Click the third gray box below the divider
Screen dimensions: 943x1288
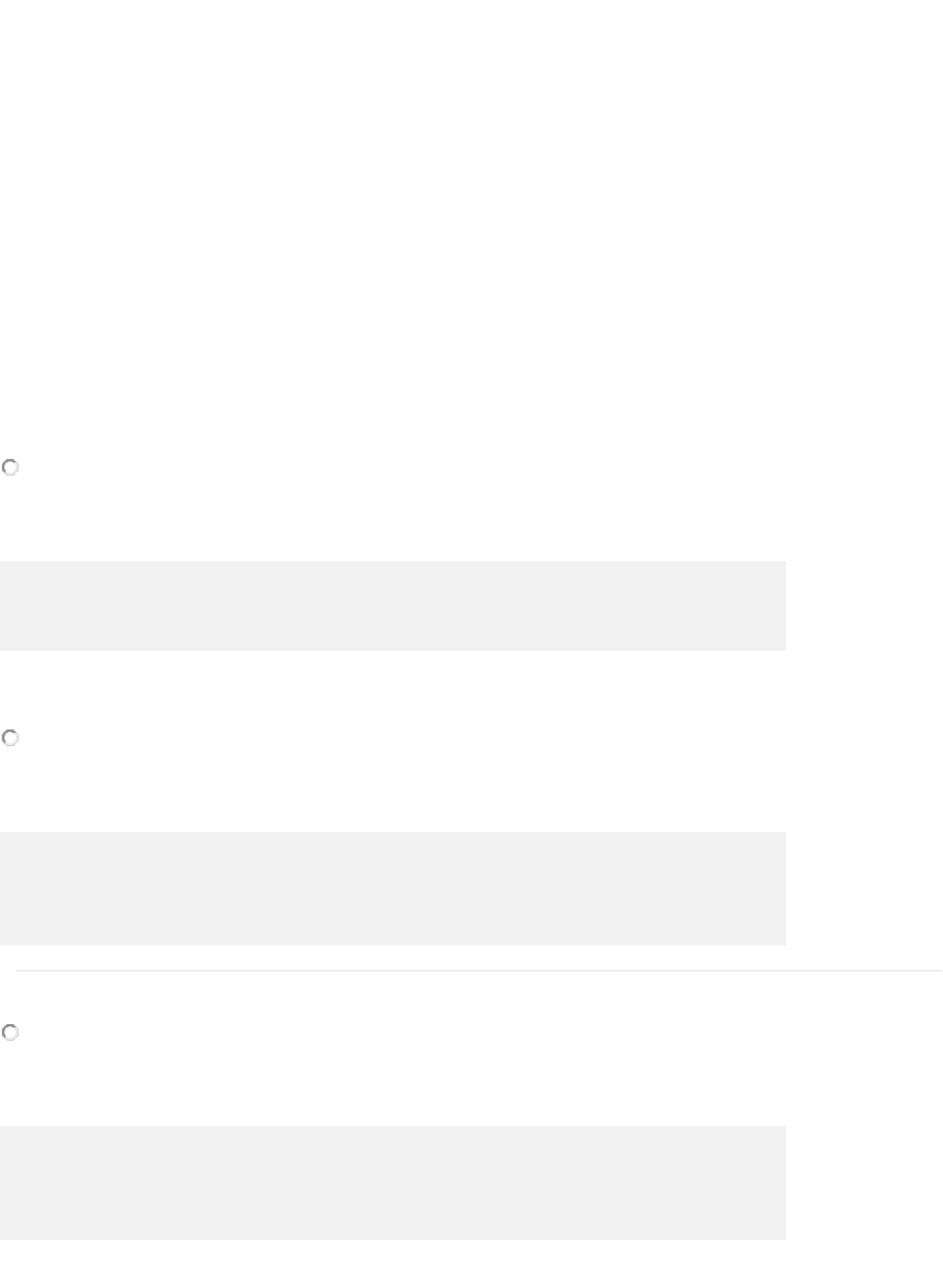[x=393, y=1183]
